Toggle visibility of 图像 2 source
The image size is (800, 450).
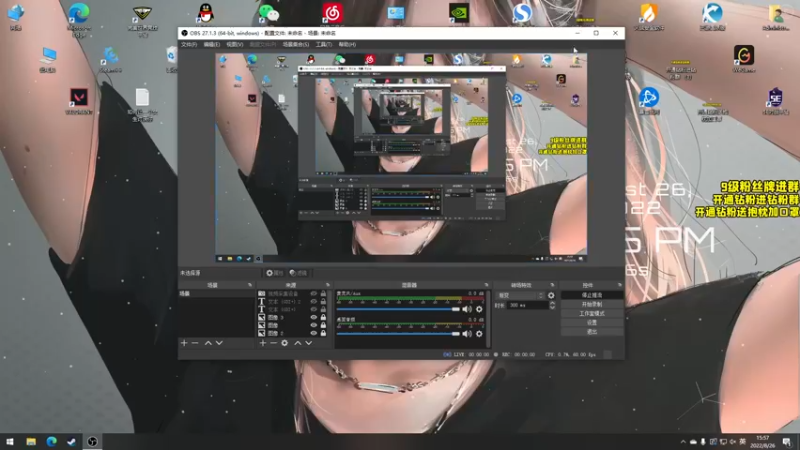314,333
